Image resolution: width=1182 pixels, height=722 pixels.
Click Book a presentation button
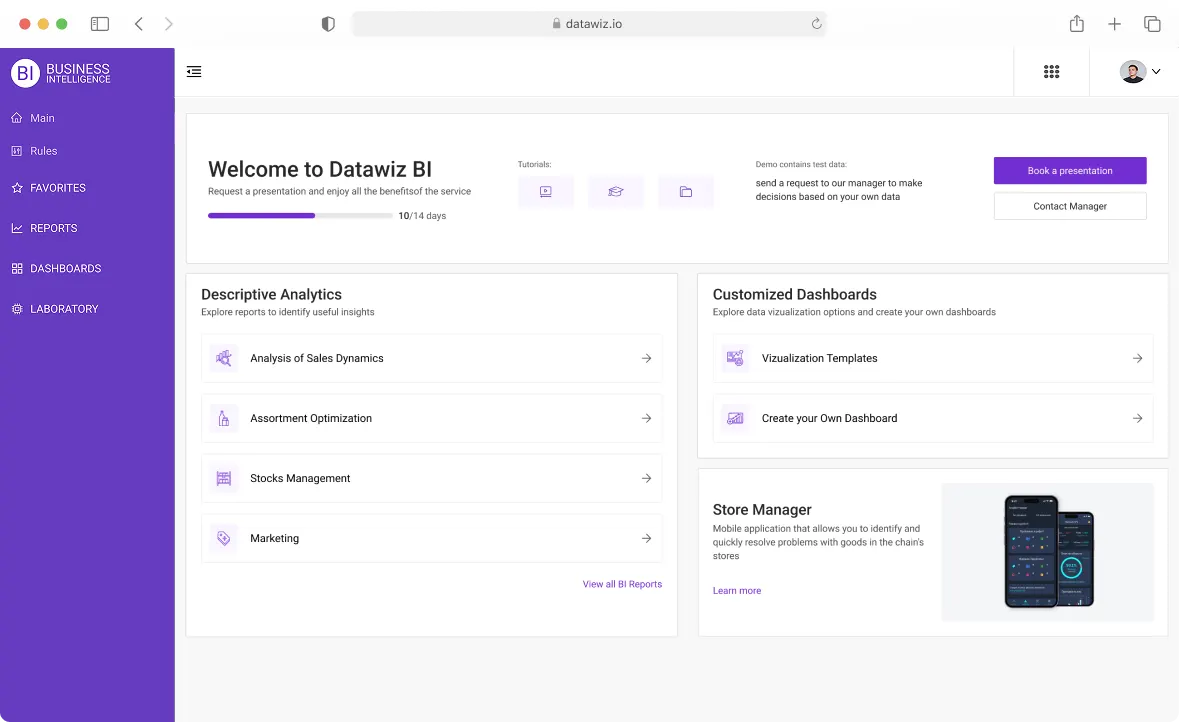point(1070,170)
